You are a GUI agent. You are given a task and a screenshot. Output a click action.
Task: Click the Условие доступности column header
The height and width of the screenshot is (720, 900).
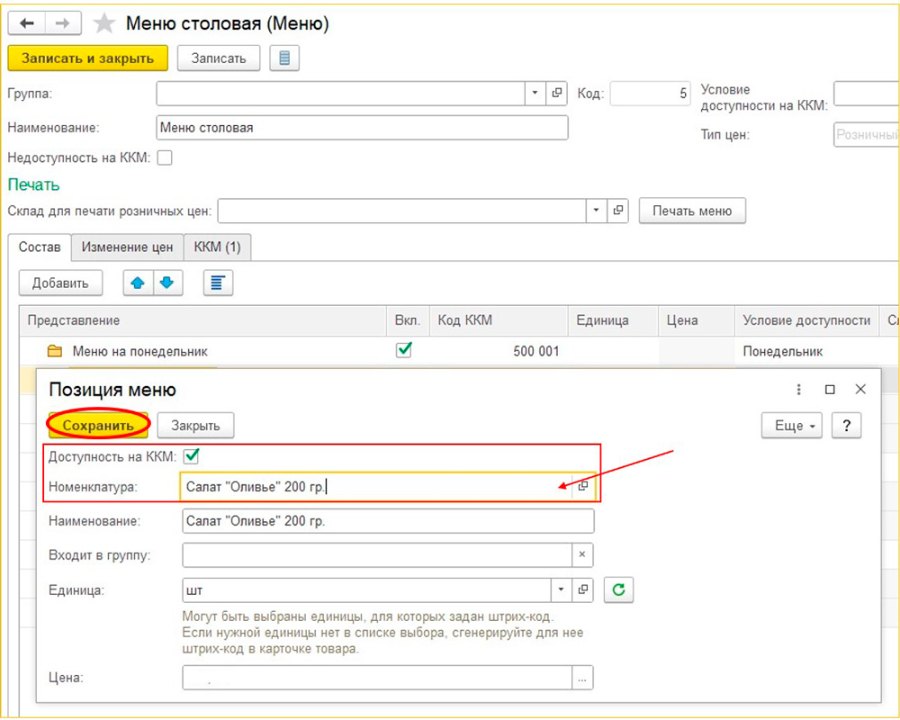(x=806, y=320)
